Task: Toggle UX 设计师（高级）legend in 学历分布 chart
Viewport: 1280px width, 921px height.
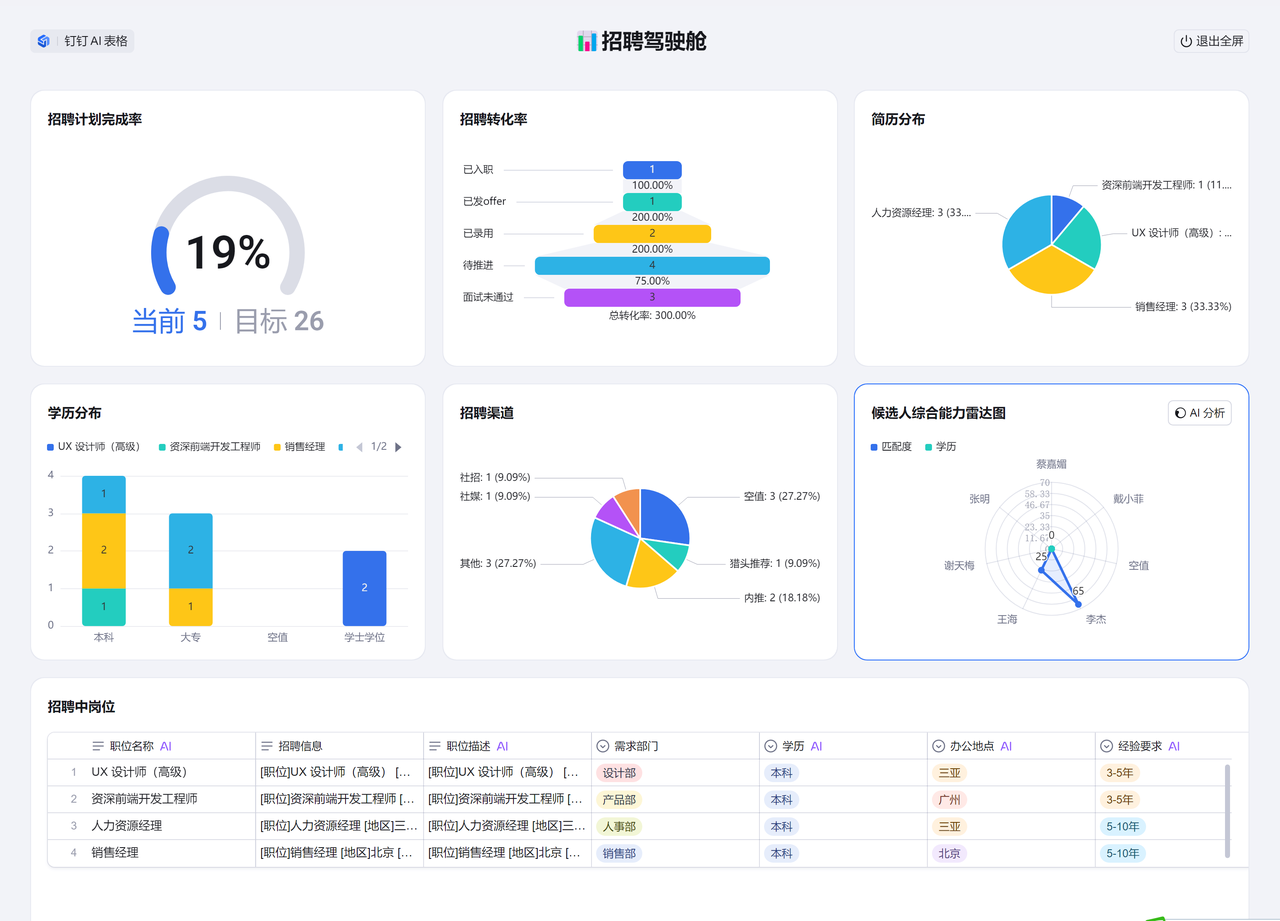Action: [97, 447]
